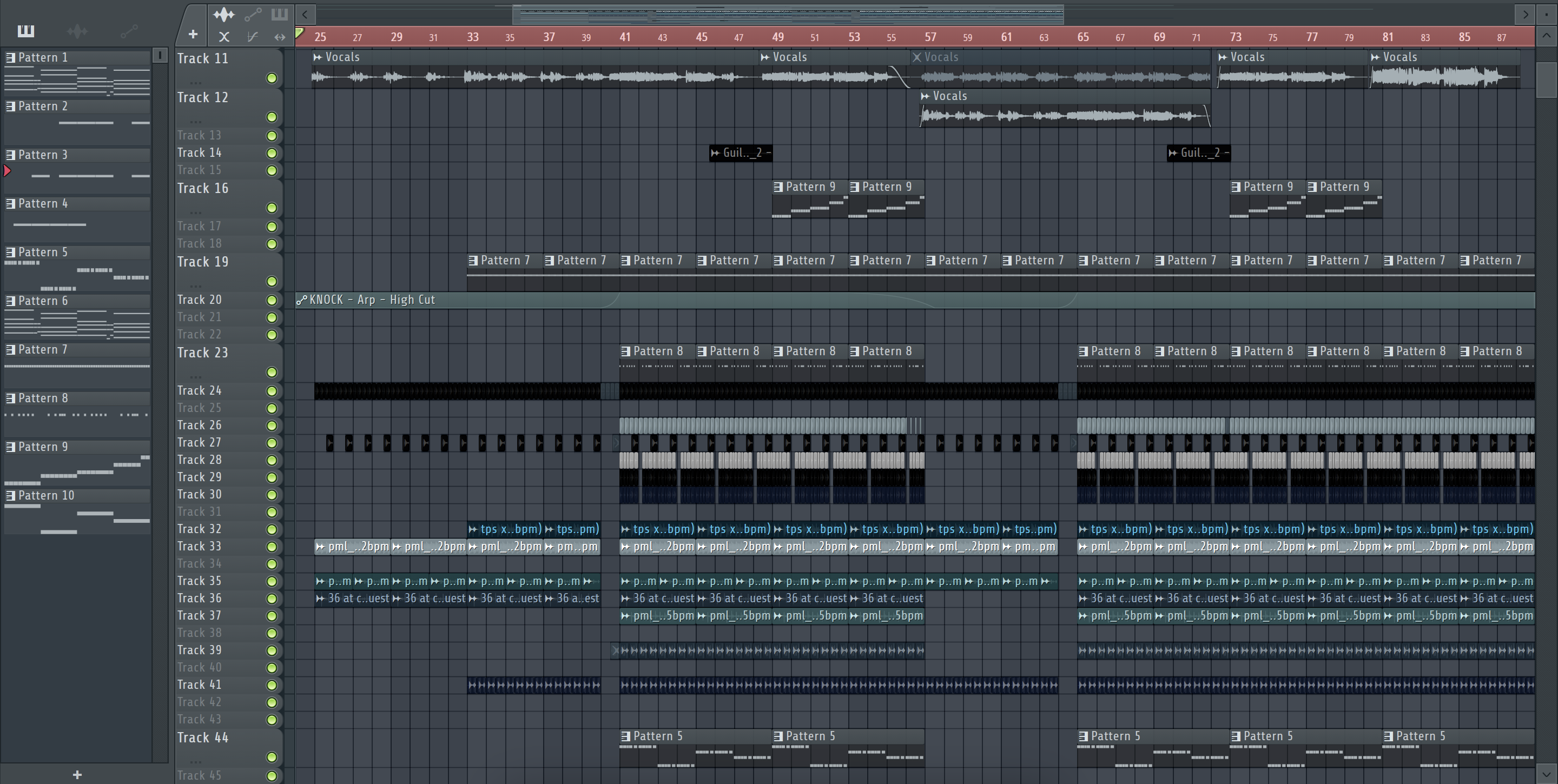
Task: Mute Track 44 using its green LED
Action: pyautogui.click(x=272, y=757)
